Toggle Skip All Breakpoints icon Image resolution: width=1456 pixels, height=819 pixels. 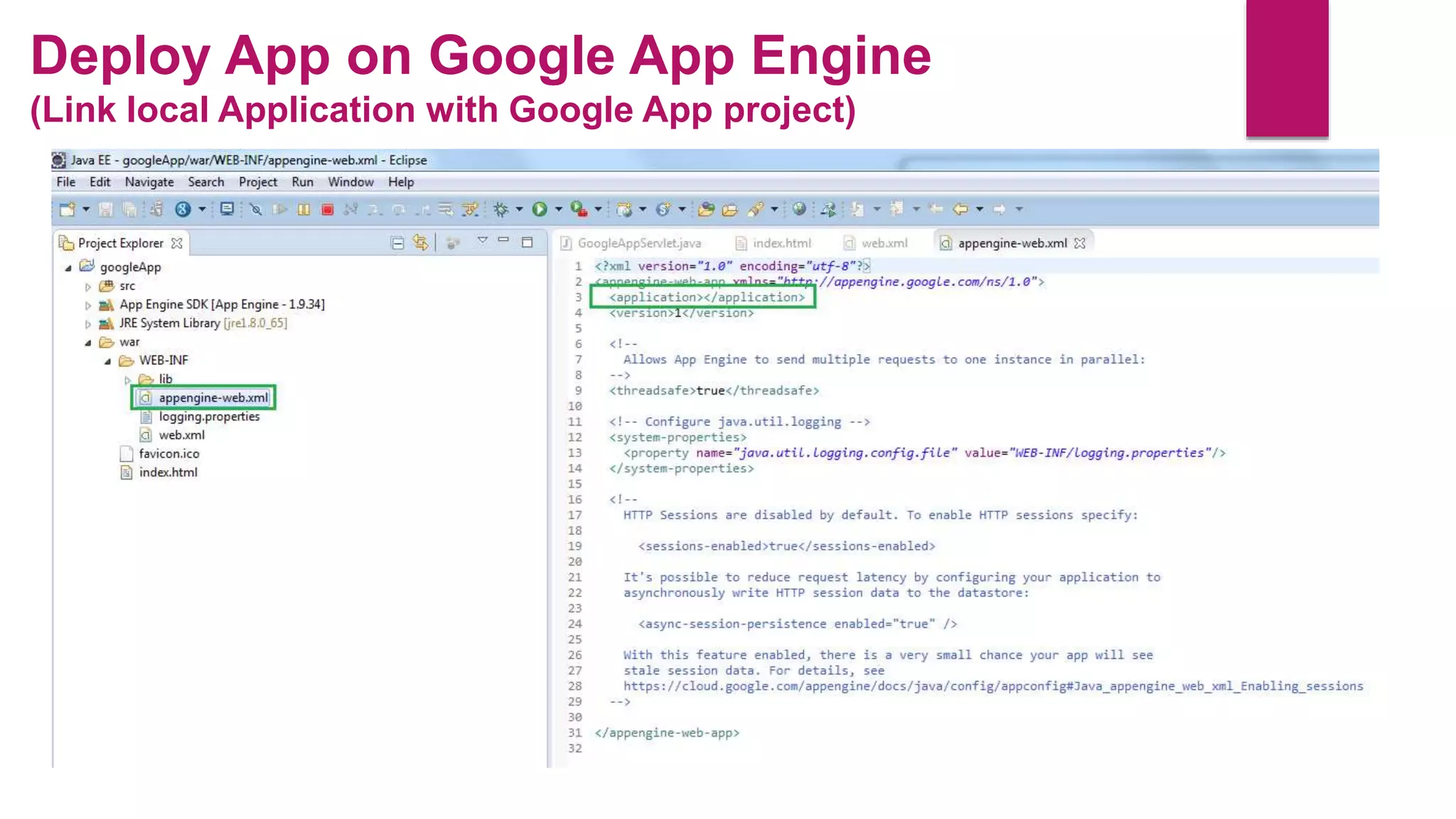[x=256, y=209]
